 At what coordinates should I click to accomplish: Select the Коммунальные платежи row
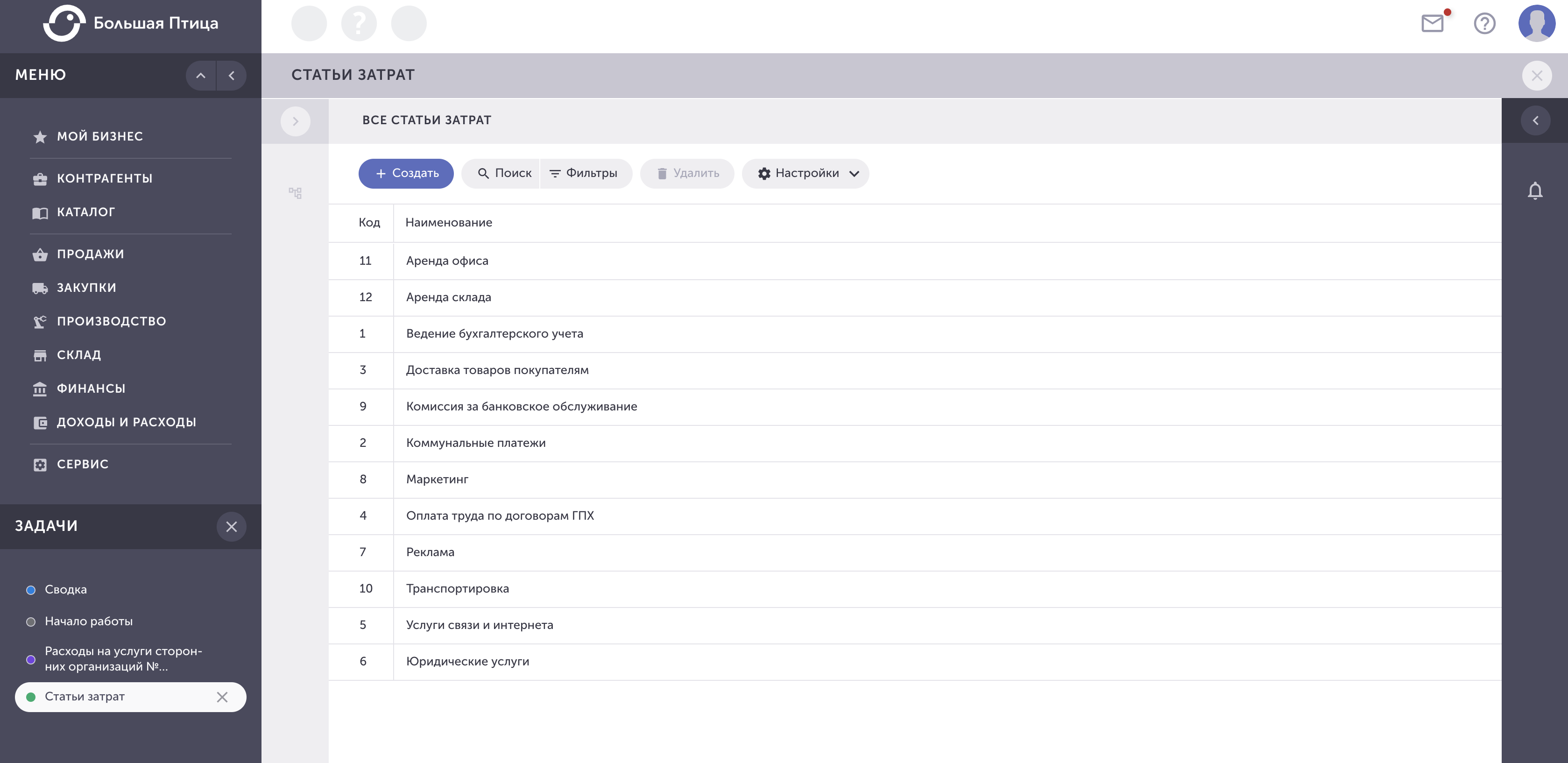(x=915, y=444)
